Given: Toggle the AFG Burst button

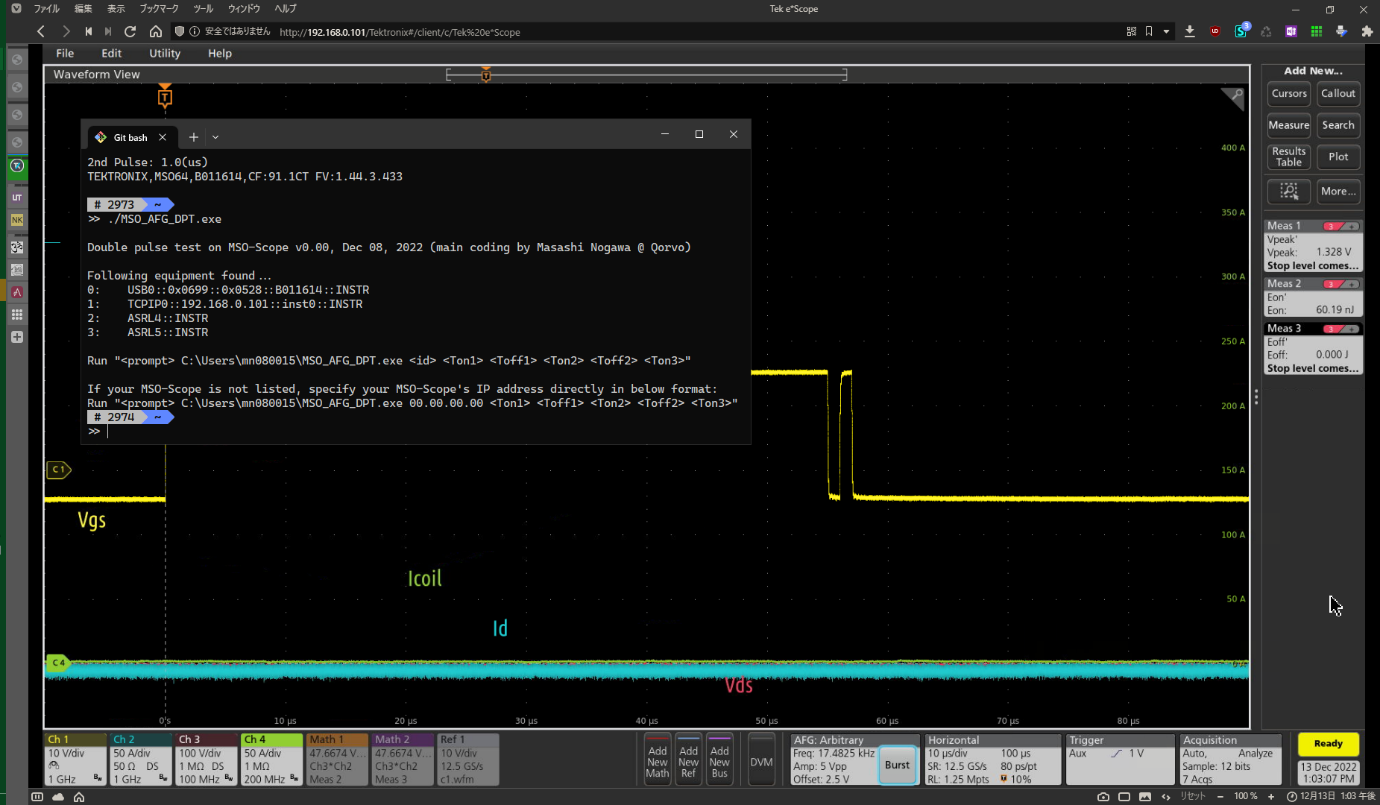Looking at the screenshot, I should click(897, 765).
